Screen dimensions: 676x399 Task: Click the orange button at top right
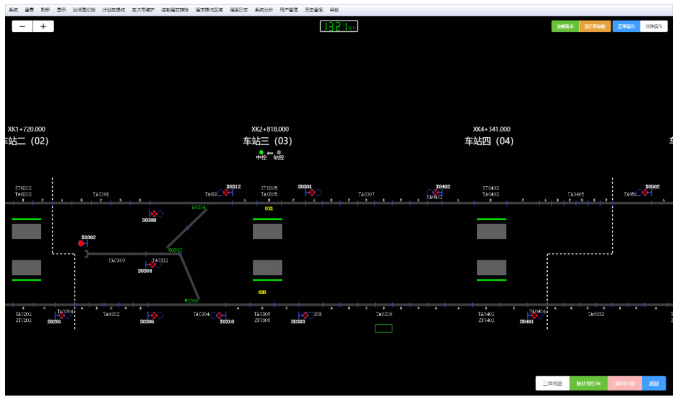click(x=595, y=26)
